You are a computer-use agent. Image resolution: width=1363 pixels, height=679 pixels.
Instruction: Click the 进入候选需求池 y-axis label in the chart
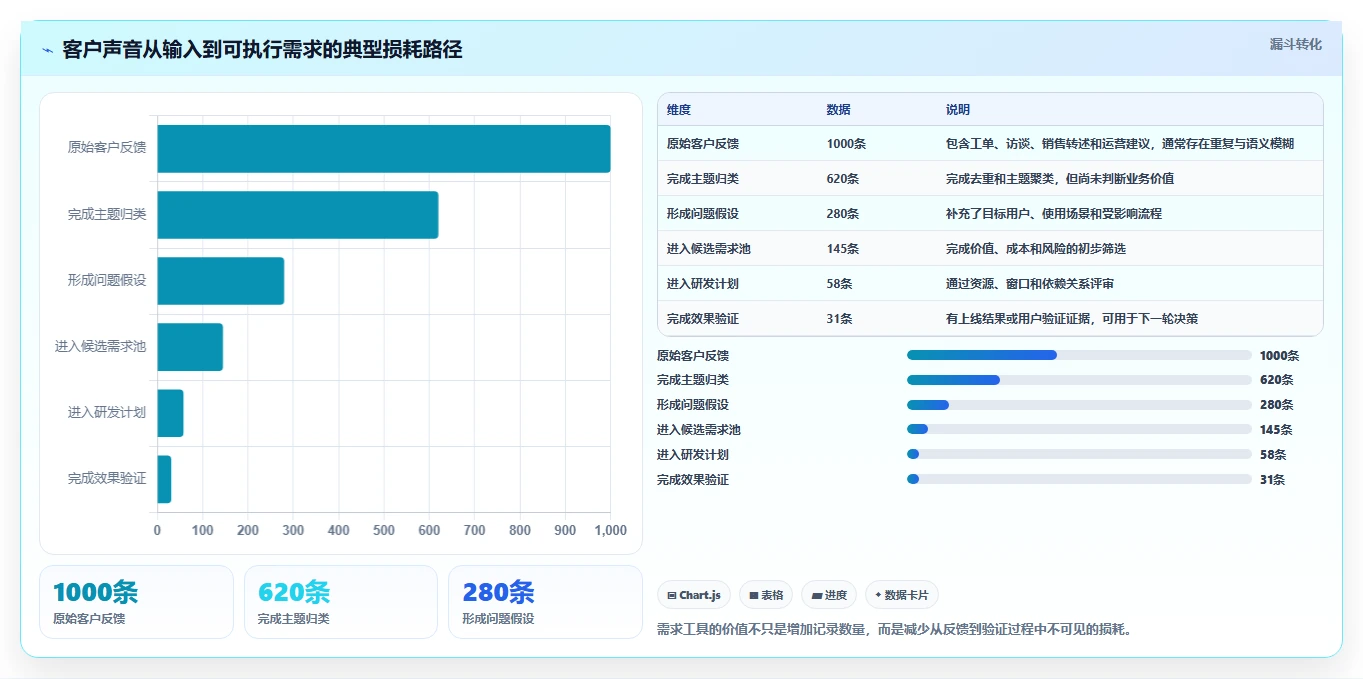point(100,346)
